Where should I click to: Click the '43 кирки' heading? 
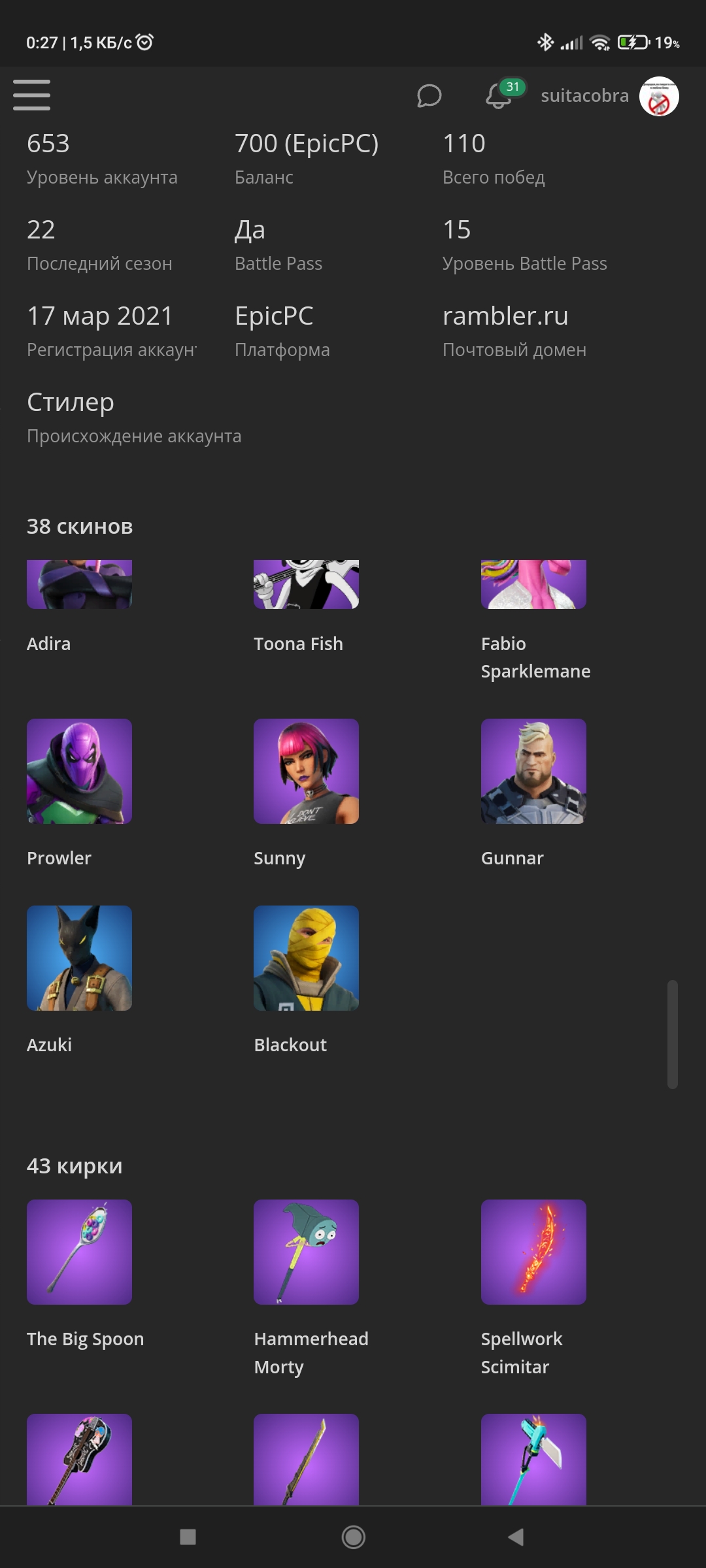pyautogui.click(x=75, y=1166)
